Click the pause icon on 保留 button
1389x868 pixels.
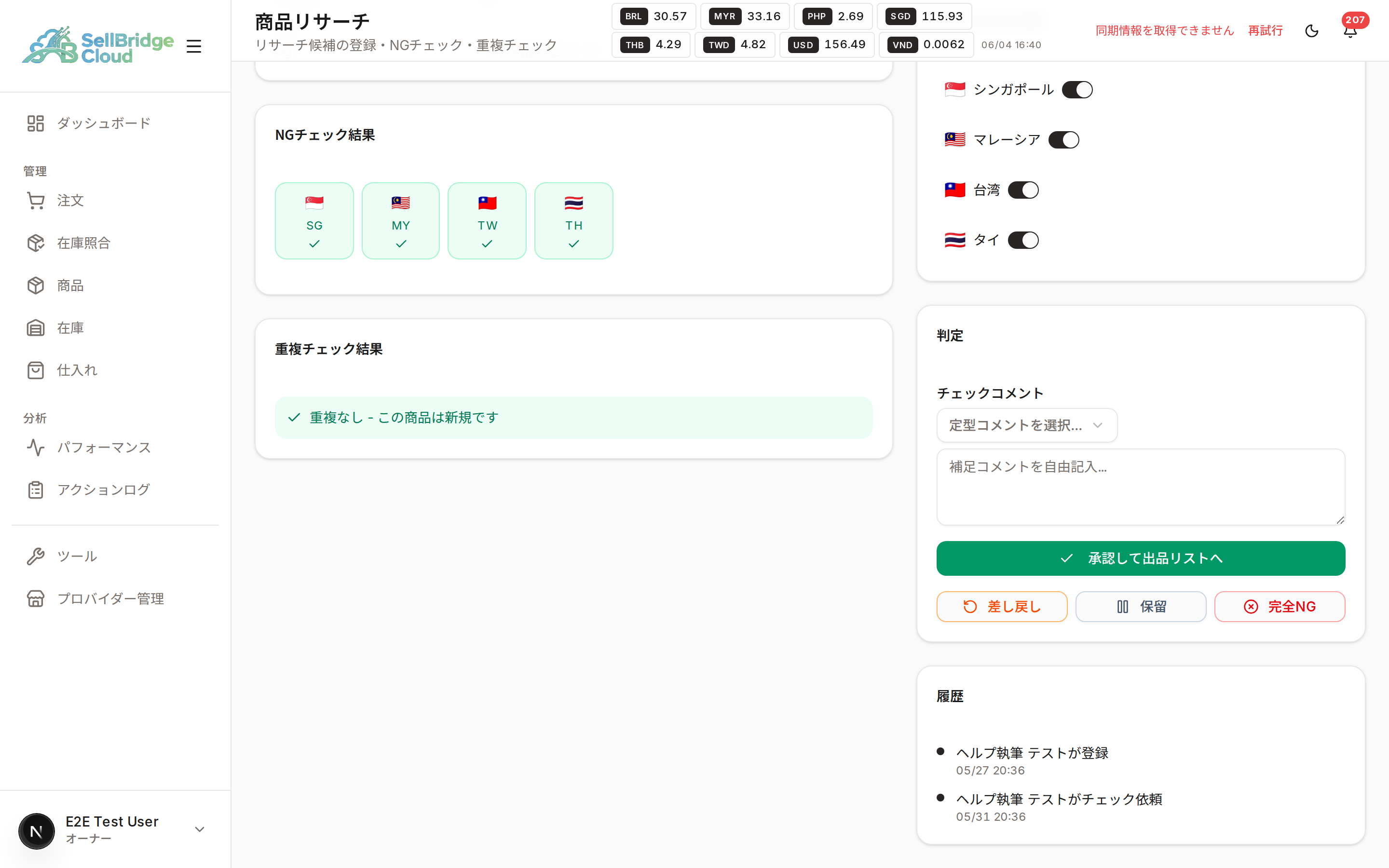point(1123,607)
